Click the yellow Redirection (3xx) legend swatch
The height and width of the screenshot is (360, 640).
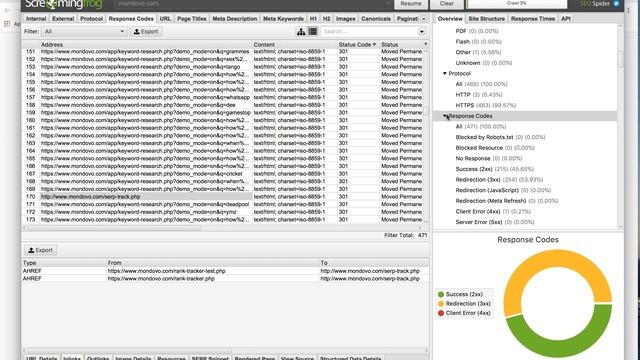(x=441, y=304)
